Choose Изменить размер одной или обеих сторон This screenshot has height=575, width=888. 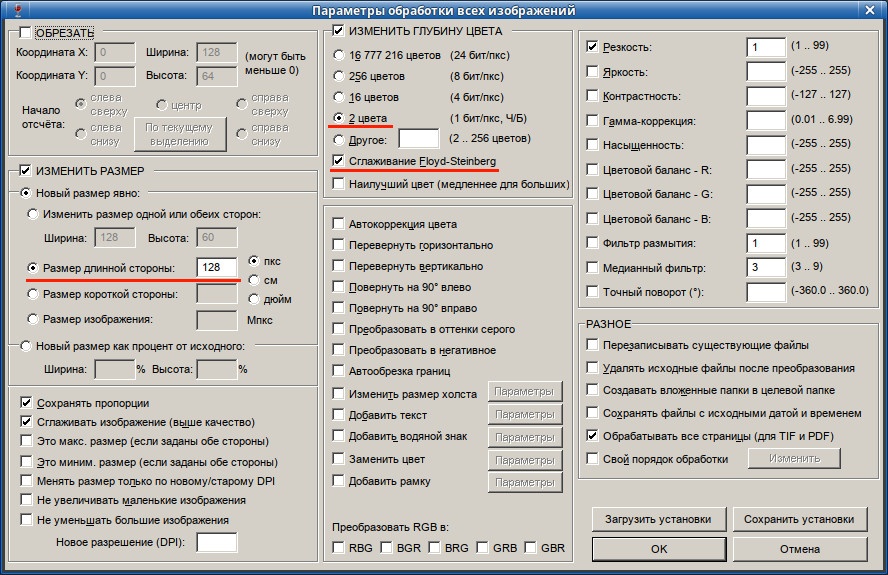33,214
